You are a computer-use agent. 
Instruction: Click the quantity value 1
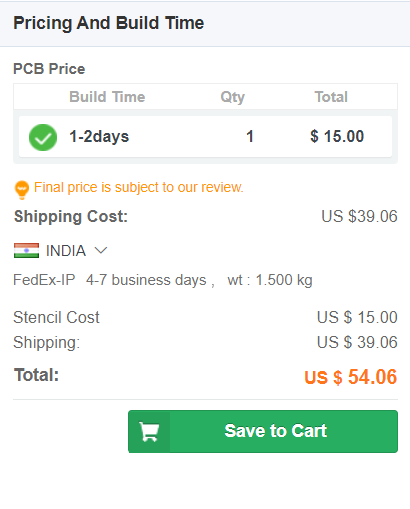pos(250,136)
